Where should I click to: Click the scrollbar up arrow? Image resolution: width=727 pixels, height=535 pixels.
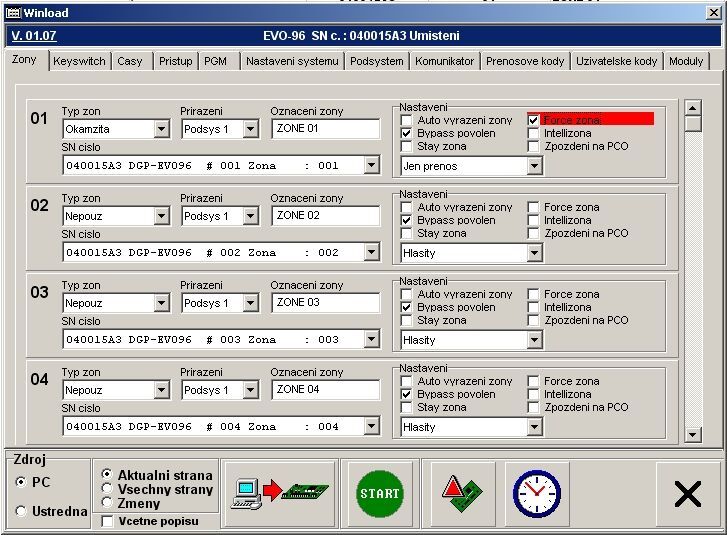point(693,106)
